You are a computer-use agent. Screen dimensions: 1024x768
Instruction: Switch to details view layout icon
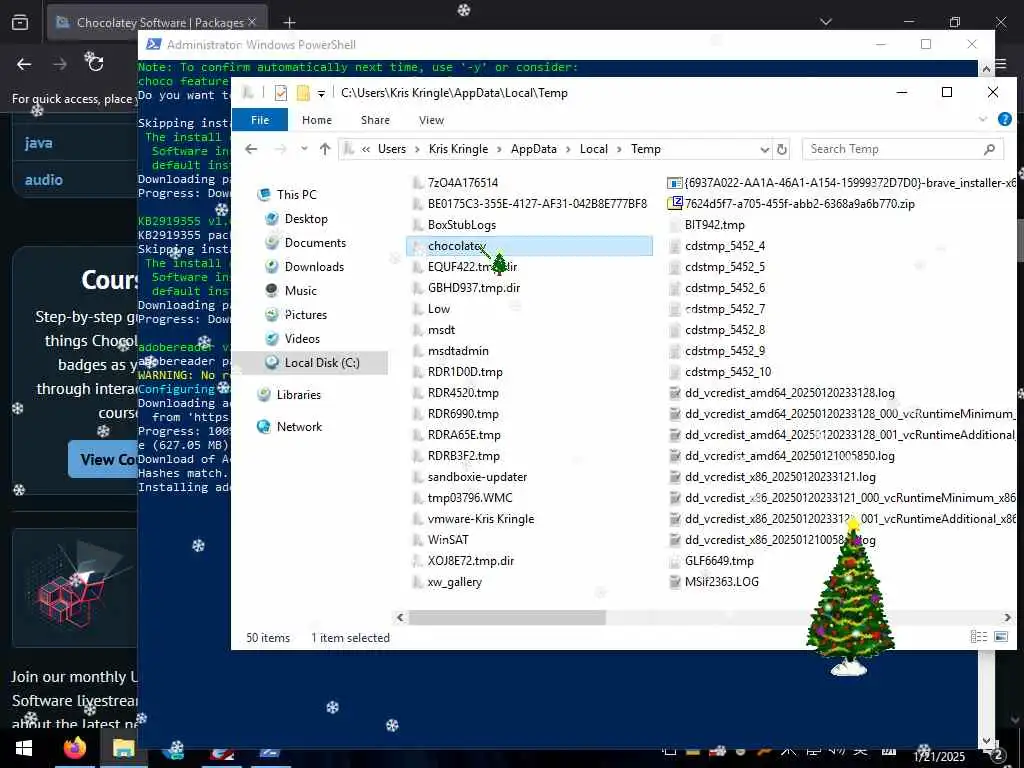click(978, 637)
